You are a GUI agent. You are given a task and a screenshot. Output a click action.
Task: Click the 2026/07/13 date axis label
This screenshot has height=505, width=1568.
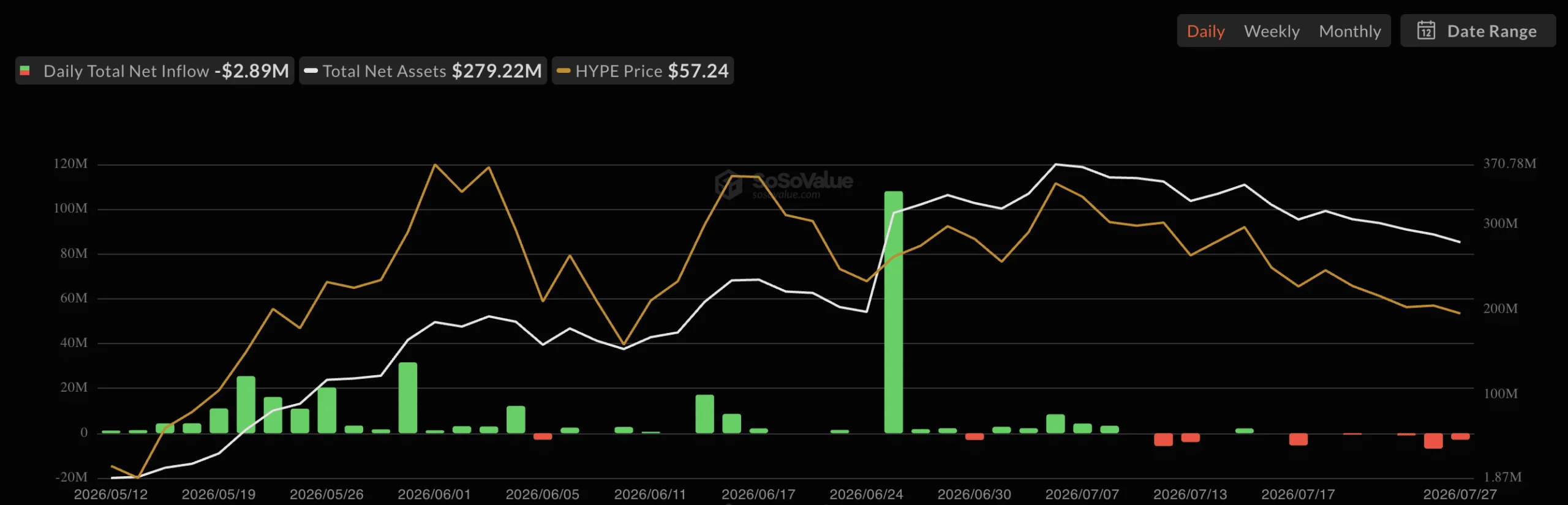tap(1190, 494)
